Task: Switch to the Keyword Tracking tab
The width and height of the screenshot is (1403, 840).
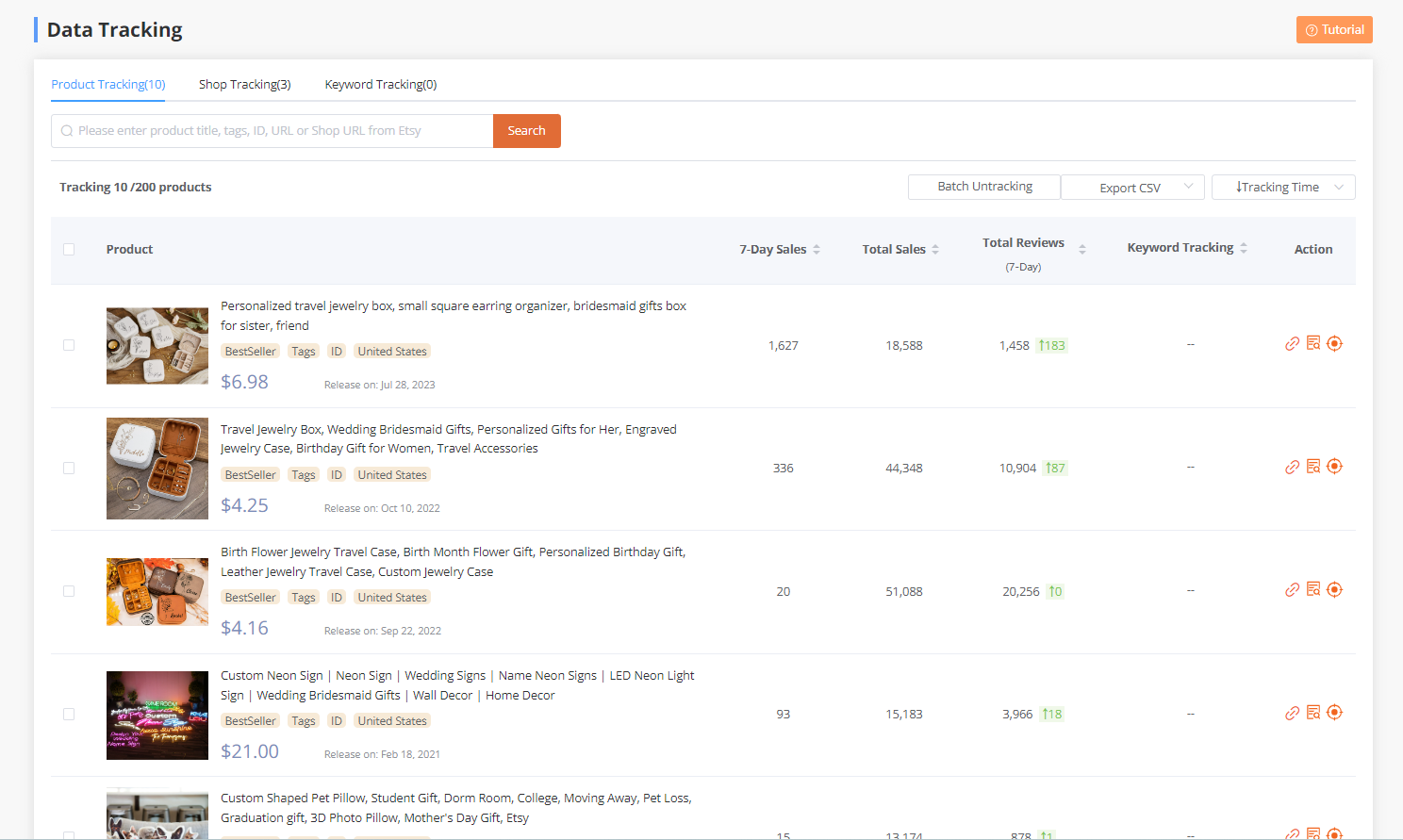Action: tap(381, 84)
